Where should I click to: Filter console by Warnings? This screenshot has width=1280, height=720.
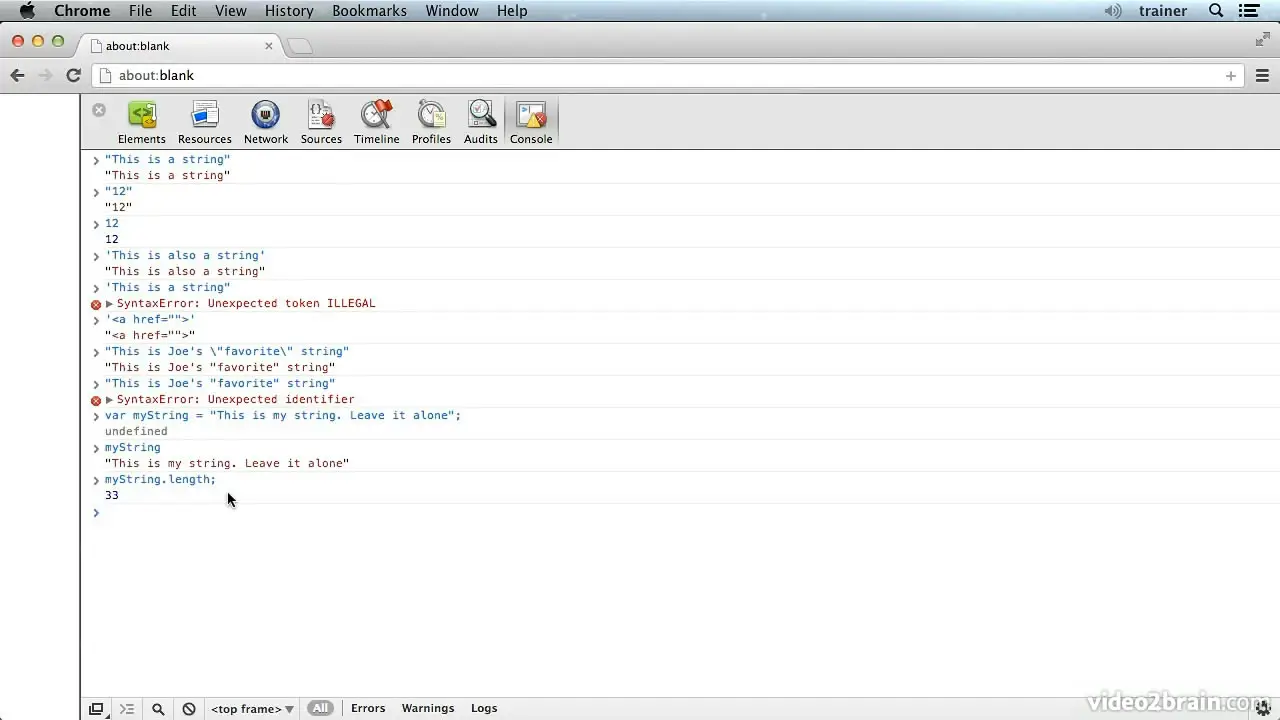point(428,708)
